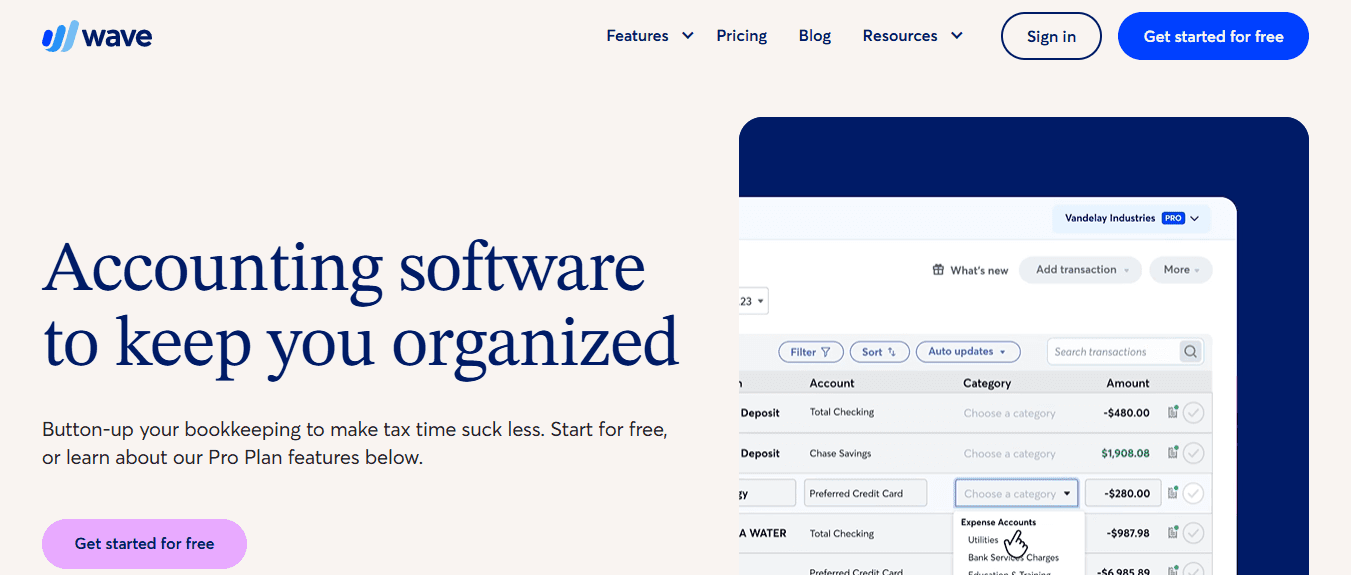Expand the Features chevron arrow
This screenshot has width=1351, height=575.
coord(688,36)
